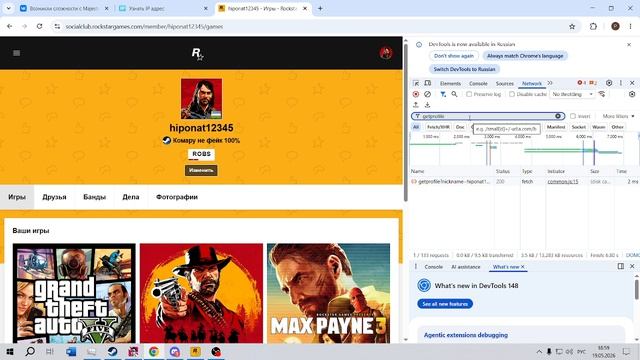The image size is (640, 360).
Task: Open the DevTools three-dot customize menu
Action: 621,83
